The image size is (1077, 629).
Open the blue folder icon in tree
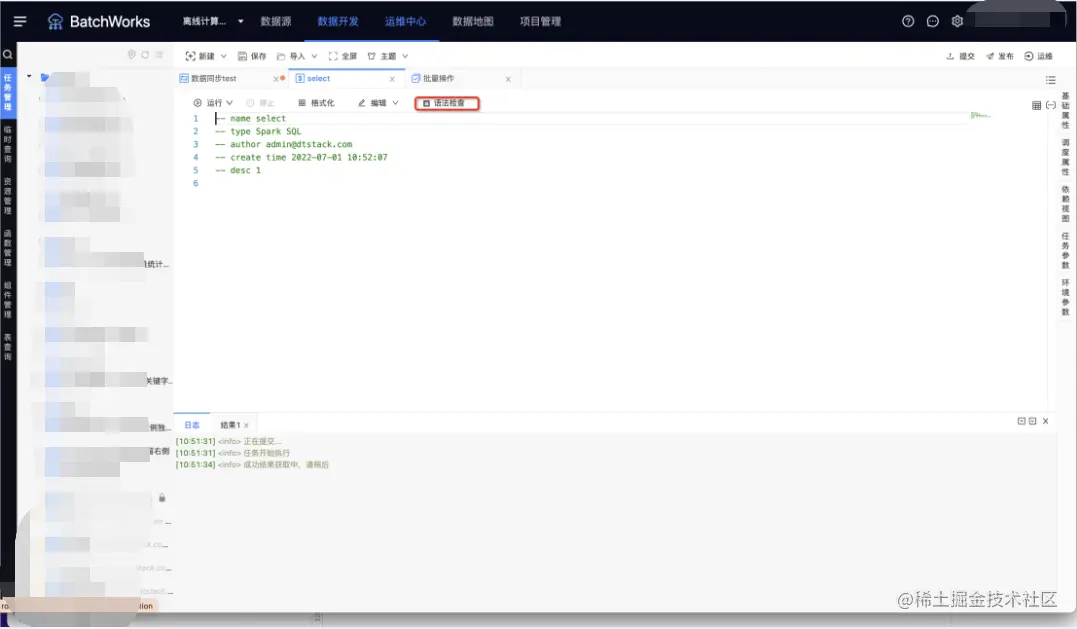(x=45, y=78)
